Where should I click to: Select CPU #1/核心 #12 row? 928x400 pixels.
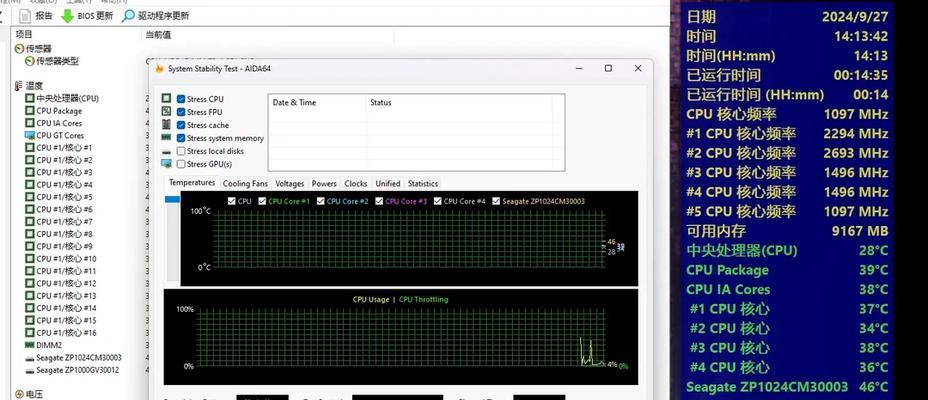(60, 283)
